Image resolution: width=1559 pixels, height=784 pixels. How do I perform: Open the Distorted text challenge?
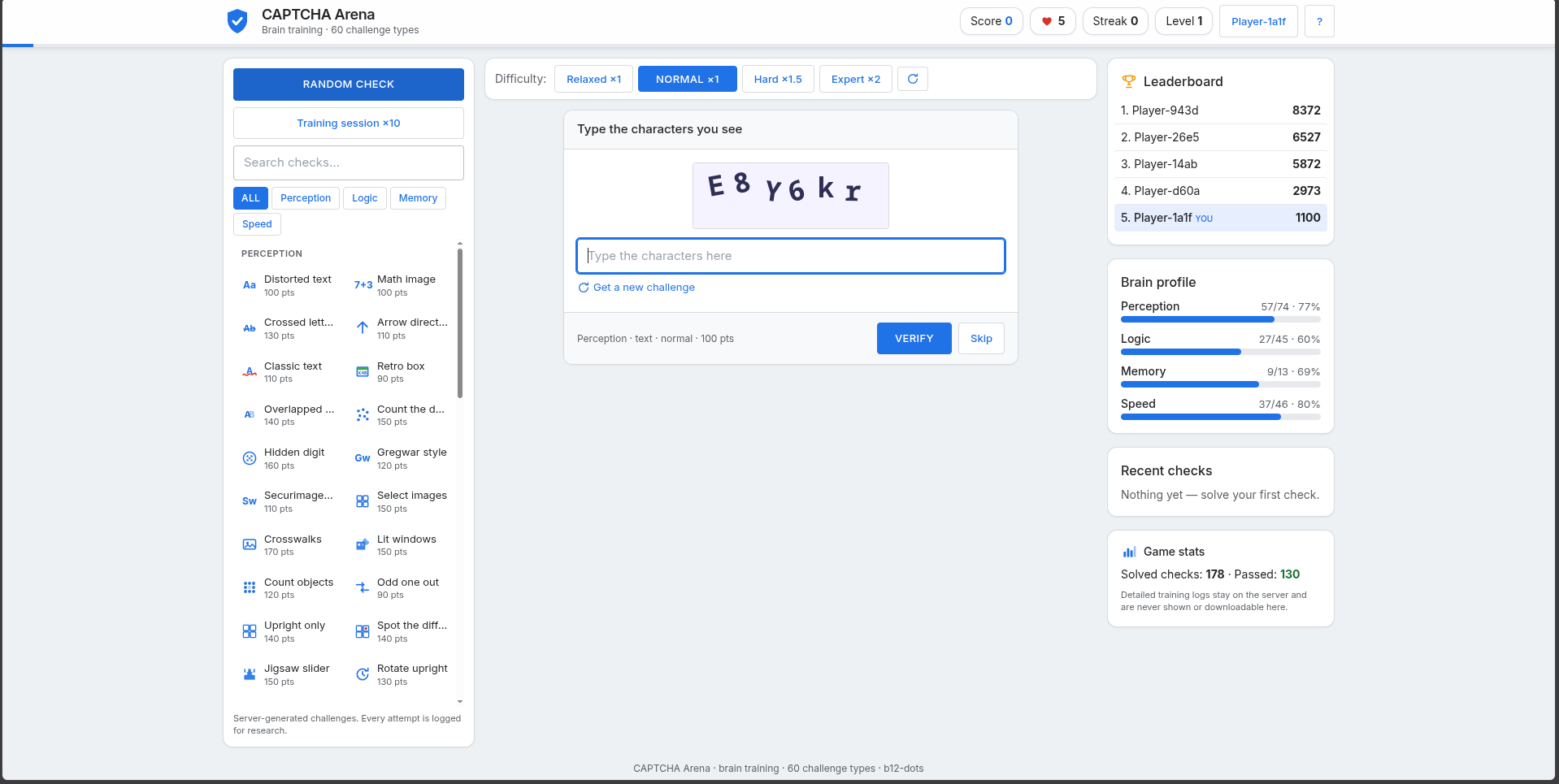289,285
